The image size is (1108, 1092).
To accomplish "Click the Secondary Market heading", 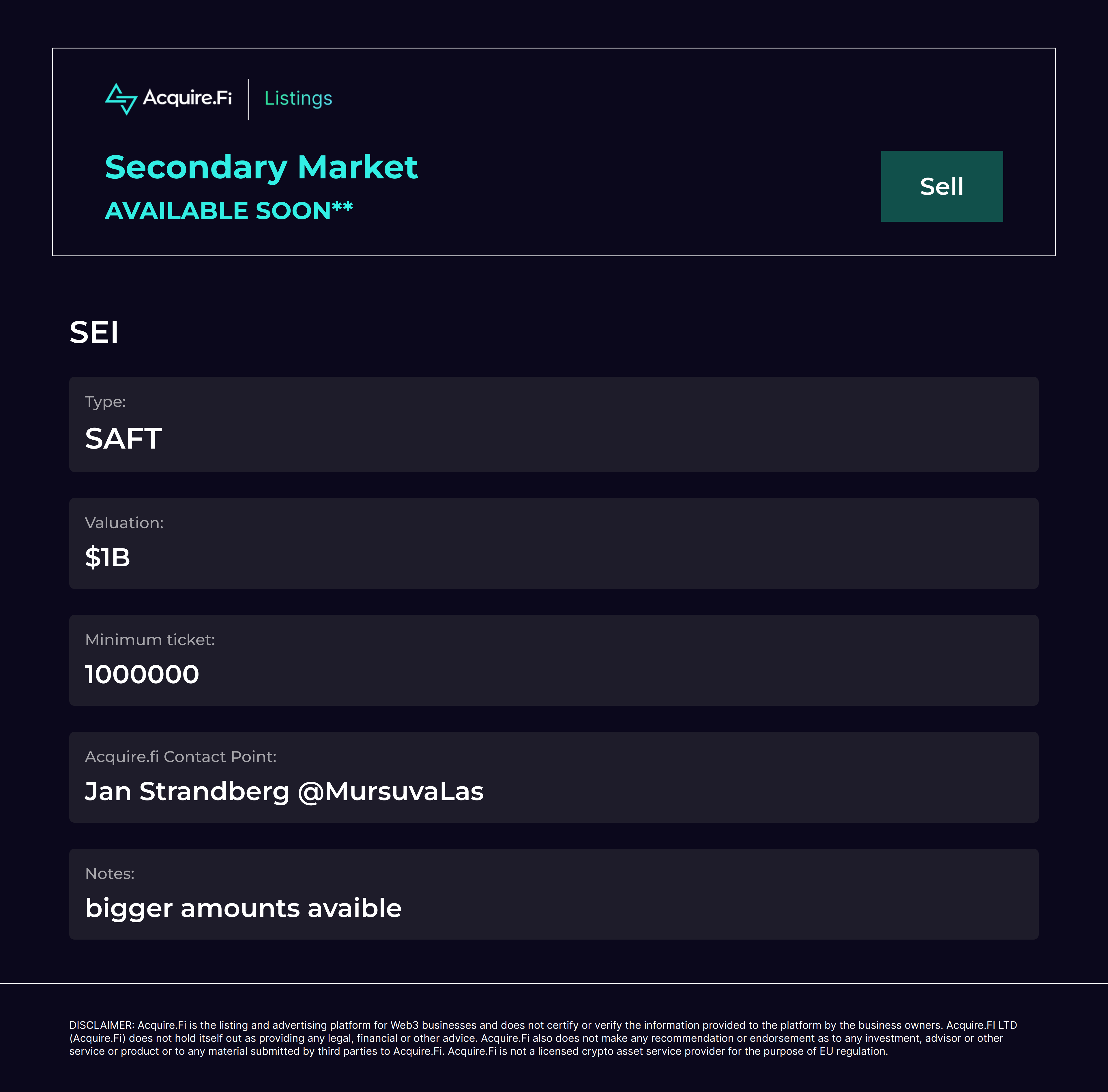I will click(x=261, y=167).
